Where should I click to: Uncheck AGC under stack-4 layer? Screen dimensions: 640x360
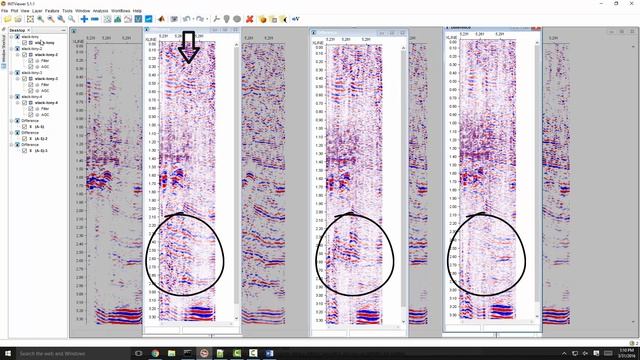[x=31, y=115]
